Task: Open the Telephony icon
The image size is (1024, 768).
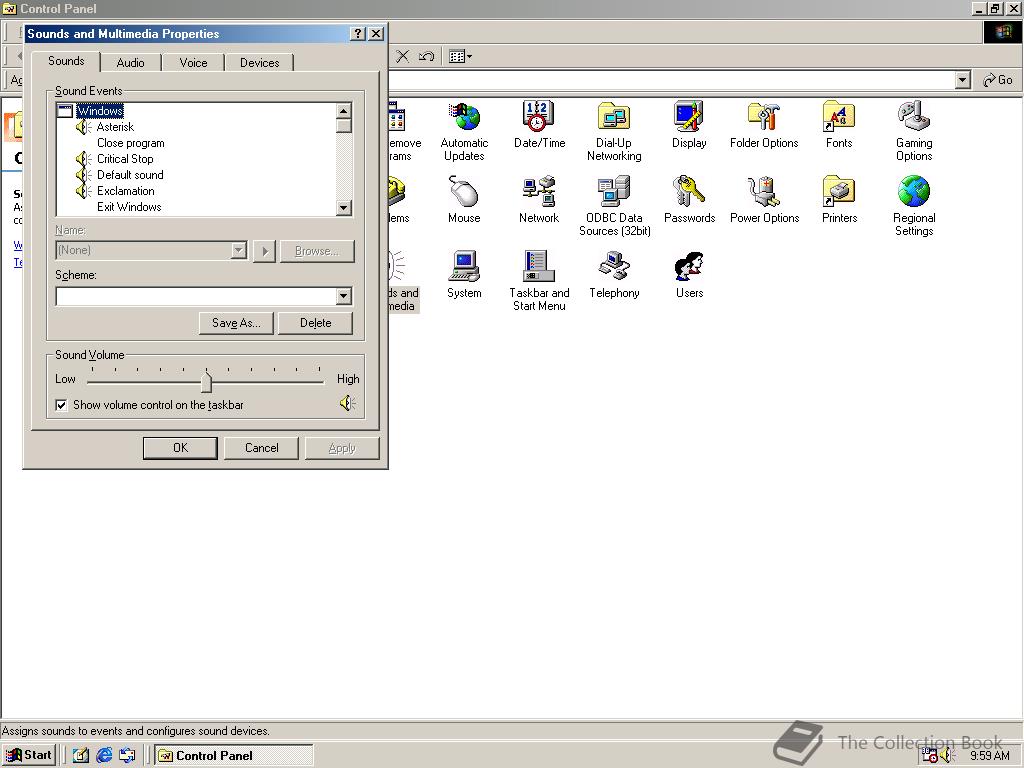Action: coord(614,274)
